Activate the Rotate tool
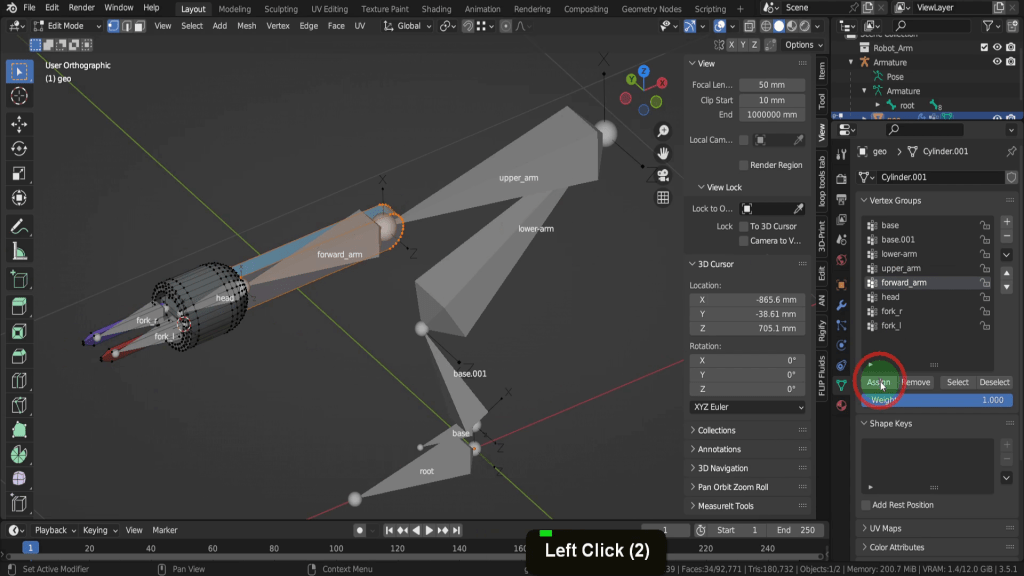Screen dimensions: 1024x576 pos(18,149)
